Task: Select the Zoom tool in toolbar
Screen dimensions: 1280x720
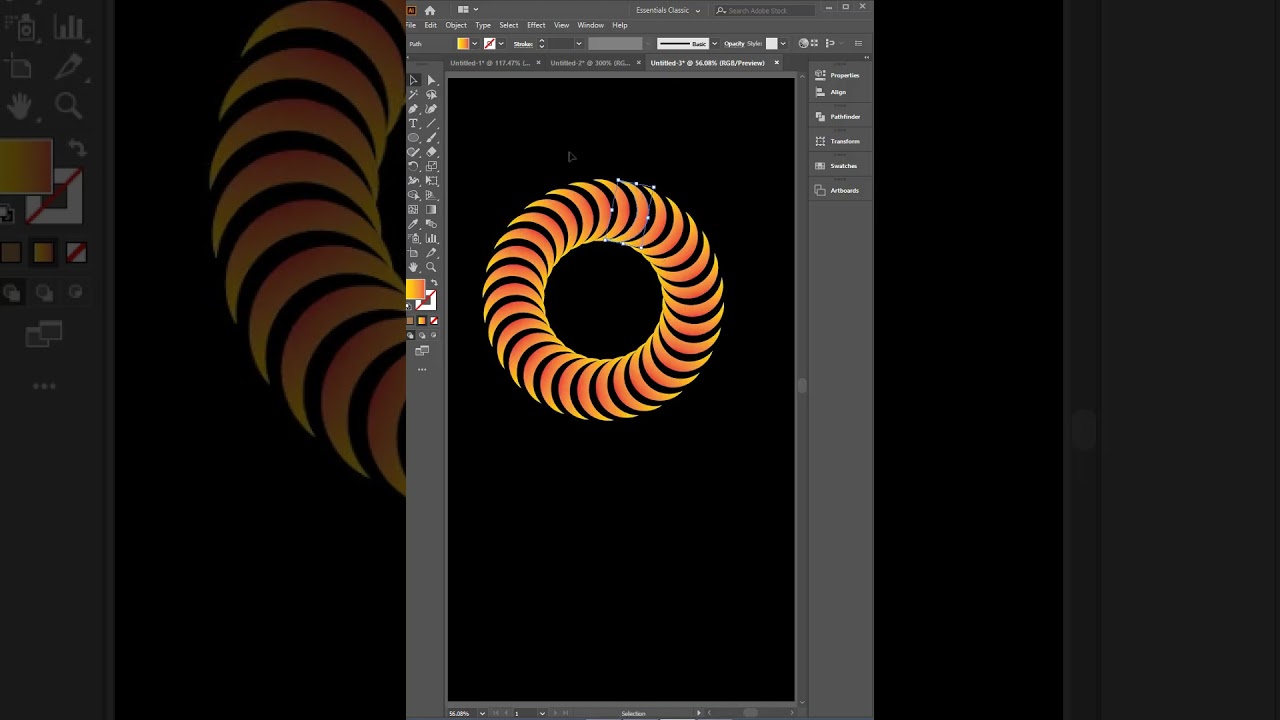Action: pyautogui.click(x=431, y=267)
